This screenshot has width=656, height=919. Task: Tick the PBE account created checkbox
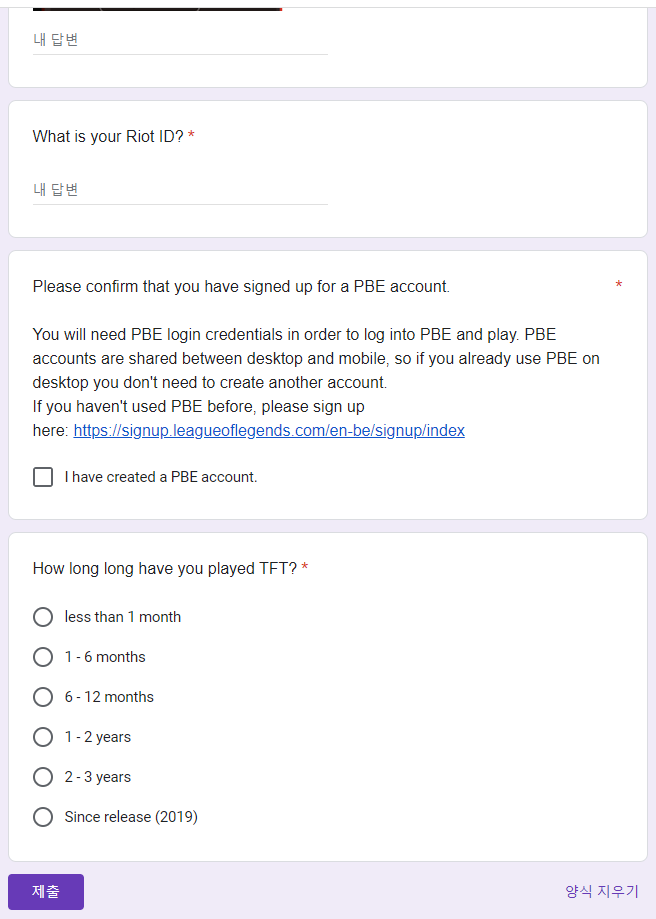[x=43, y=477]
